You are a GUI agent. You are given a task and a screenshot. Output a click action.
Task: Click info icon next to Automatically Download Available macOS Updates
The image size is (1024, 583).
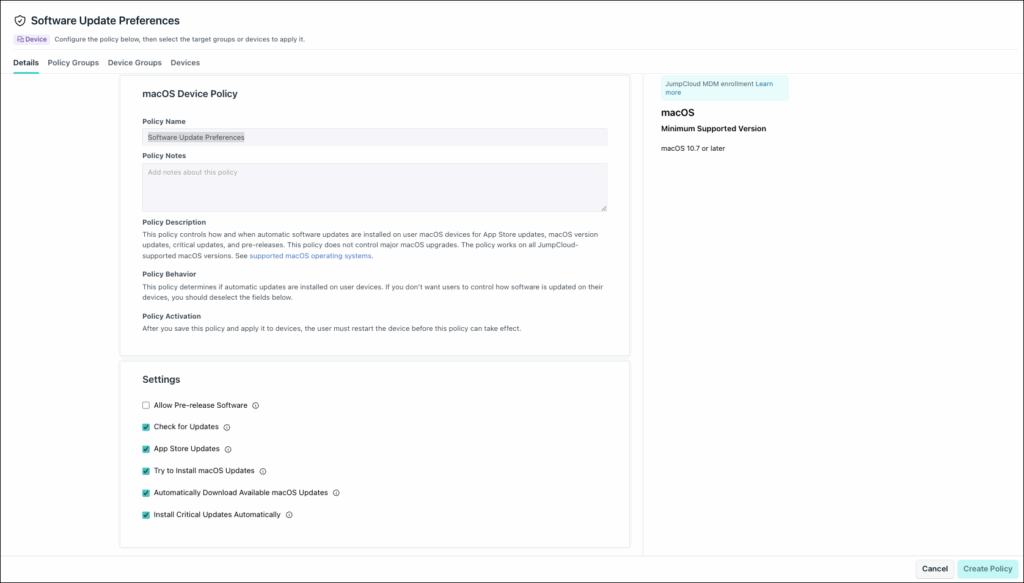(x=336, y=493)
